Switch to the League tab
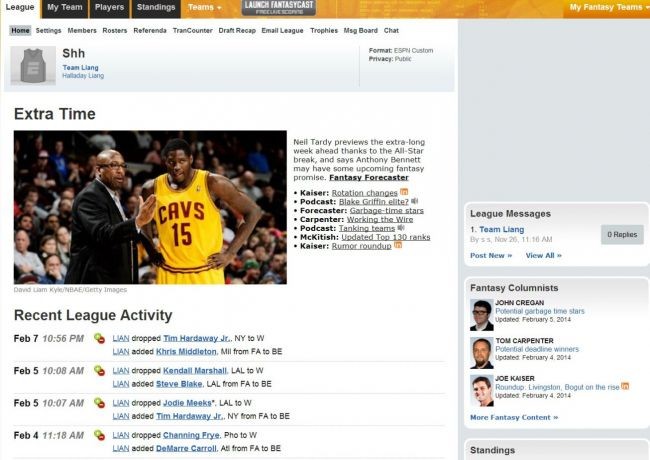This screenshot has height=460, width=650. pos(20,7)
